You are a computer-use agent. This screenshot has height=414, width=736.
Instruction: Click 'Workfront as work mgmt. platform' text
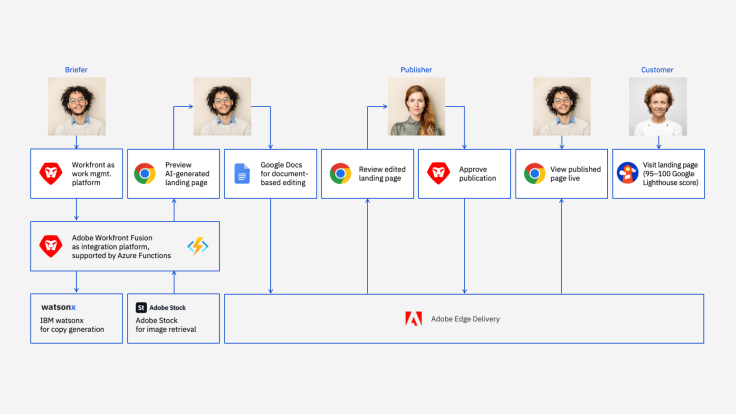coord(93,174)
